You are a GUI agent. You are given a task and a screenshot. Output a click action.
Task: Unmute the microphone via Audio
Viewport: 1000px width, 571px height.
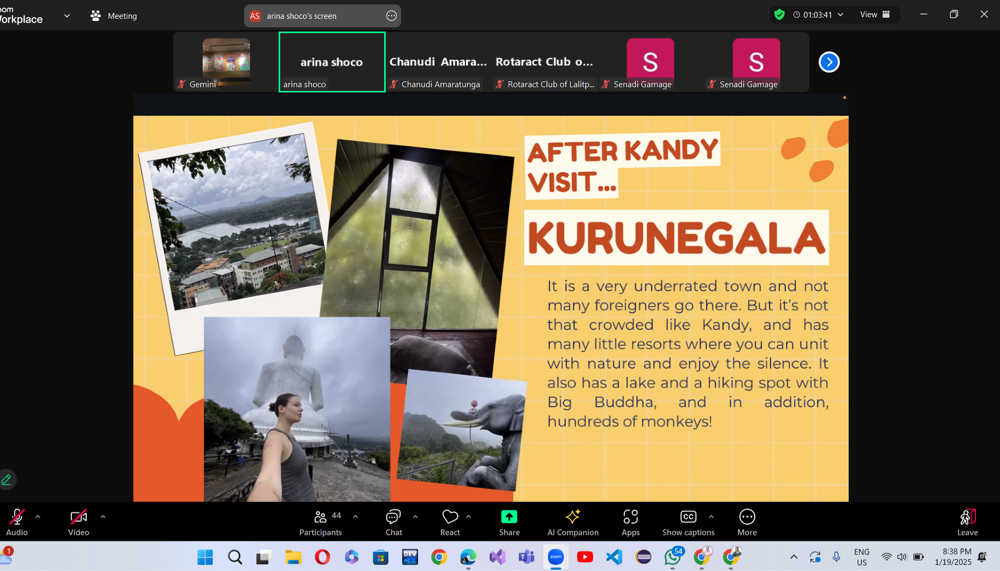click(x=17, y=521)
